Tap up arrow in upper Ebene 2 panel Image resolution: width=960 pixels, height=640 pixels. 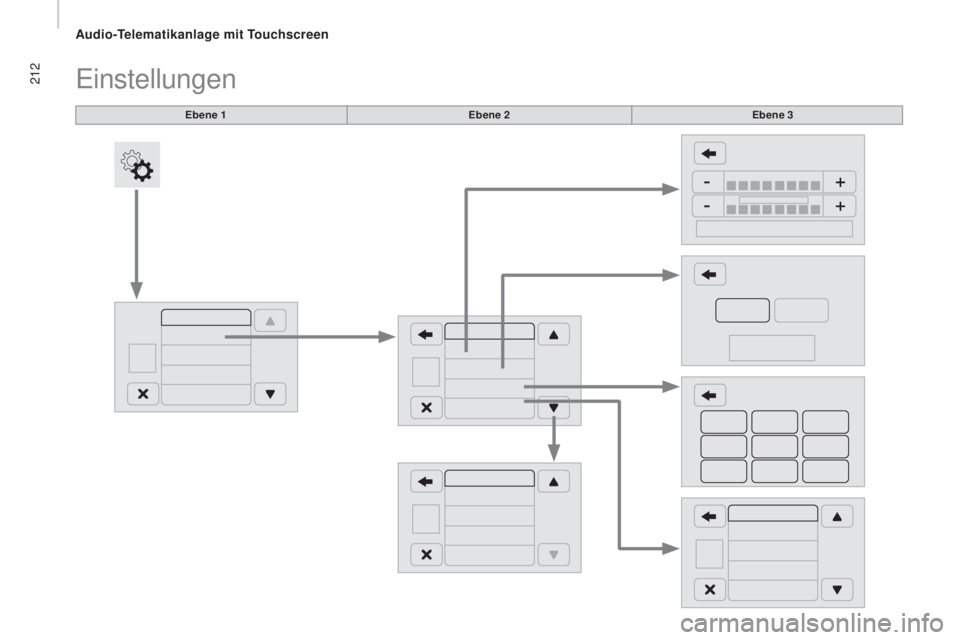pyautogui.click(x=553, y=334)
